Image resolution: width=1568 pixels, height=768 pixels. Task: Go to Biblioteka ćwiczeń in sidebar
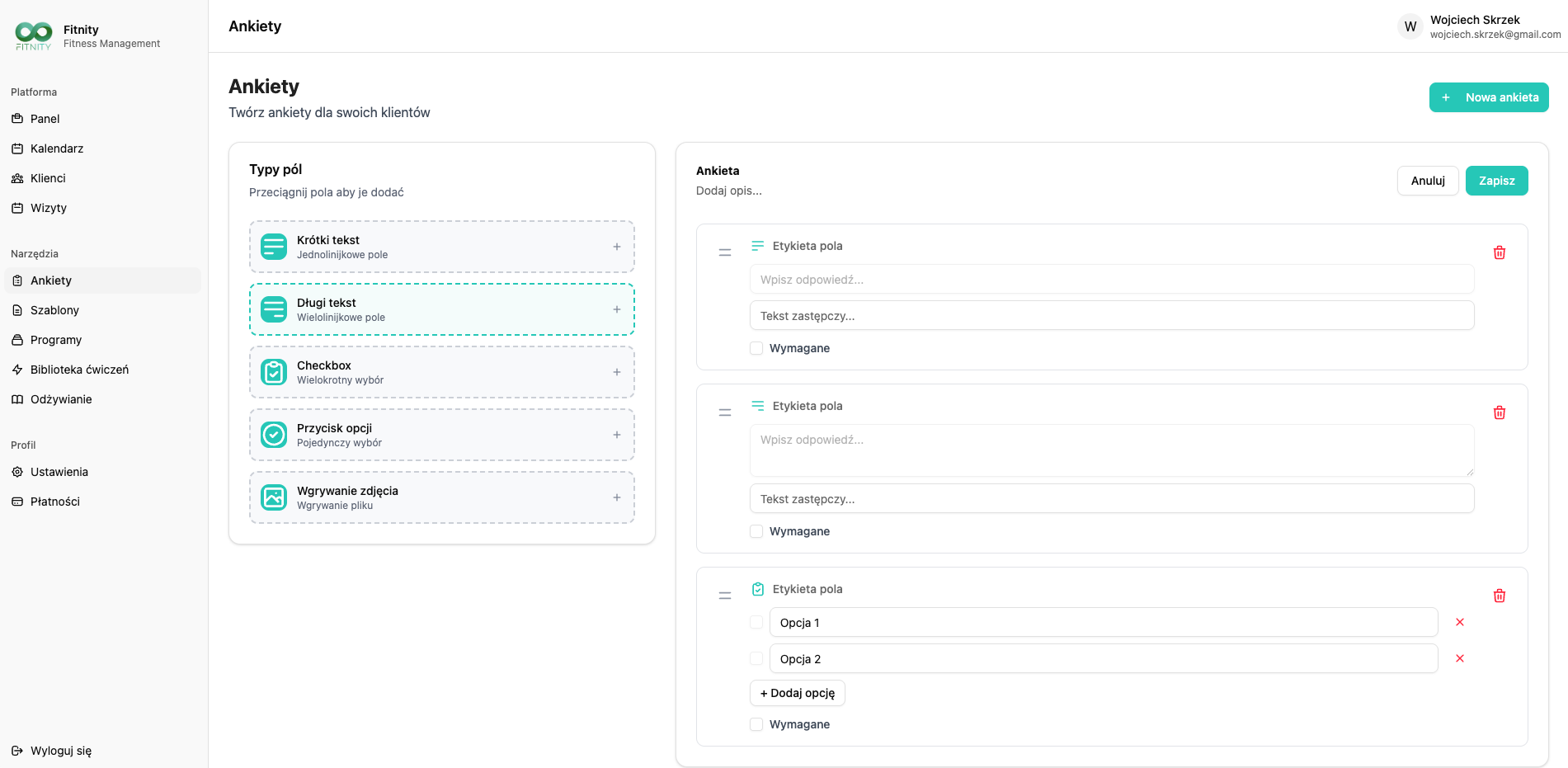[79, 370]
